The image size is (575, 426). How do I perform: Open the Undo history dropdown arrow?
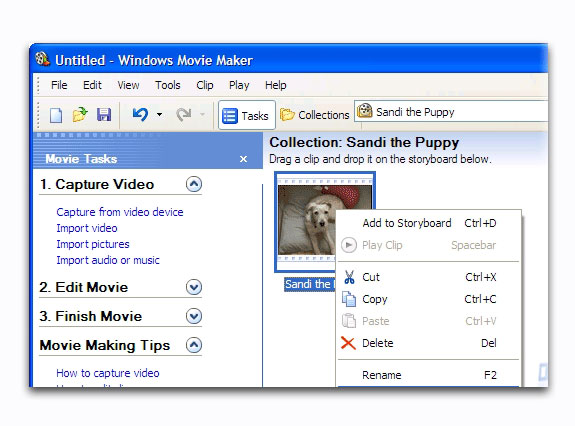[159, 114]
